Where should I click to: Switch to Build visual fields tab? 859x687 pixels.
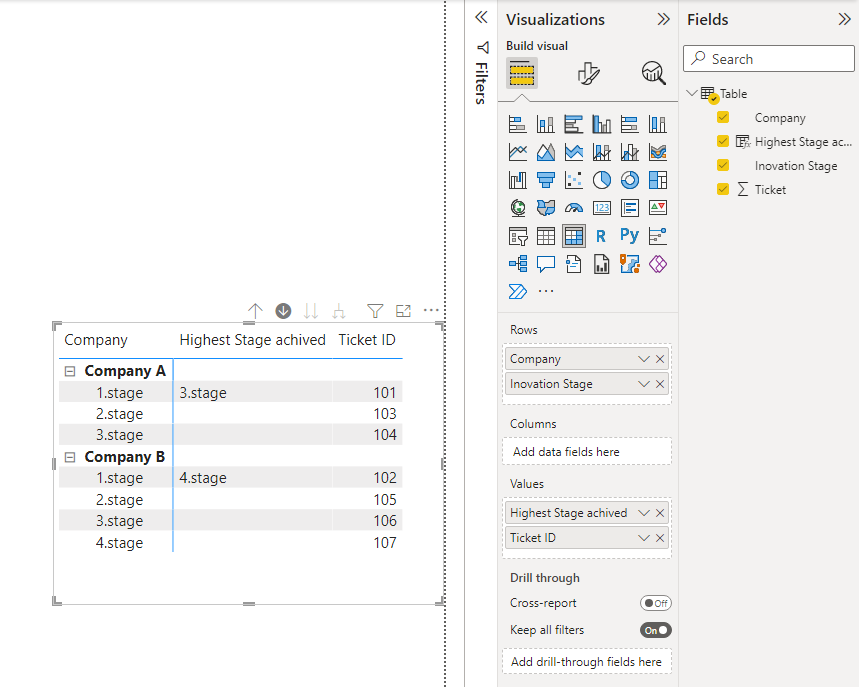pos(522,73)
